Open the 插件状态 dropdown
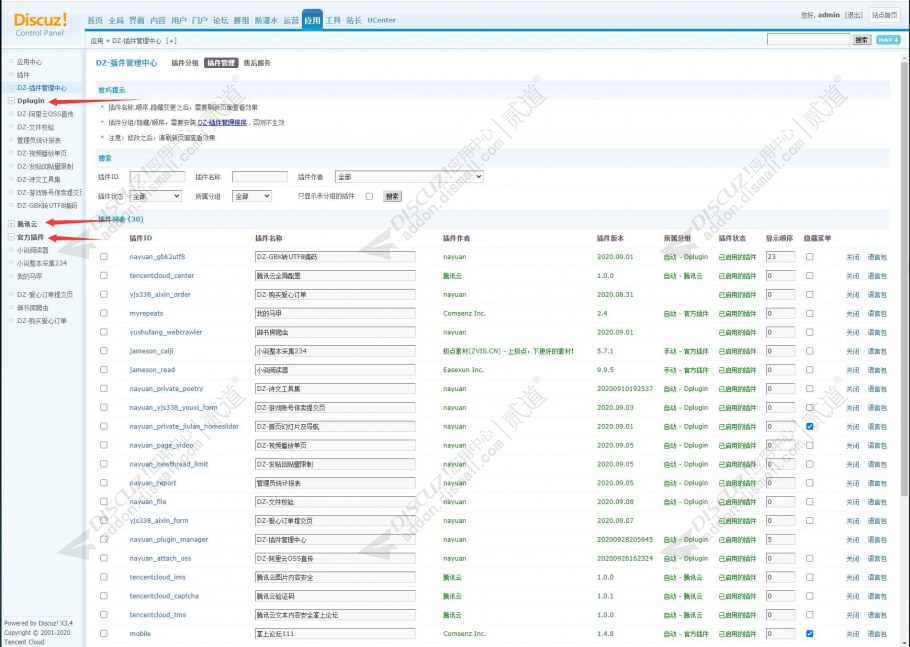The width and height of the screenshot is (910, 647). [x=156, y=196]
